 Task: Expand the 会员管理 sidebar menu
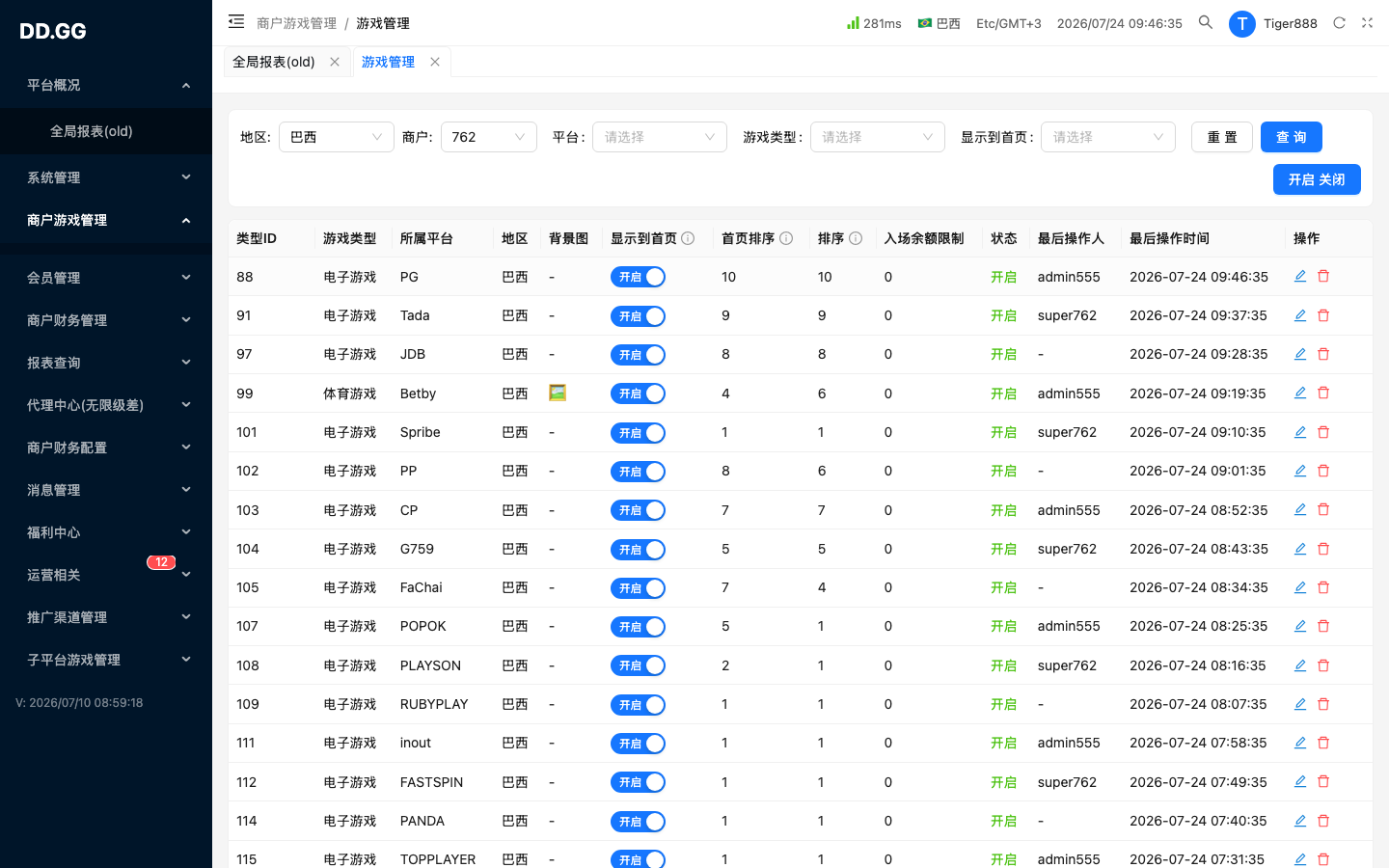(106, 278)
